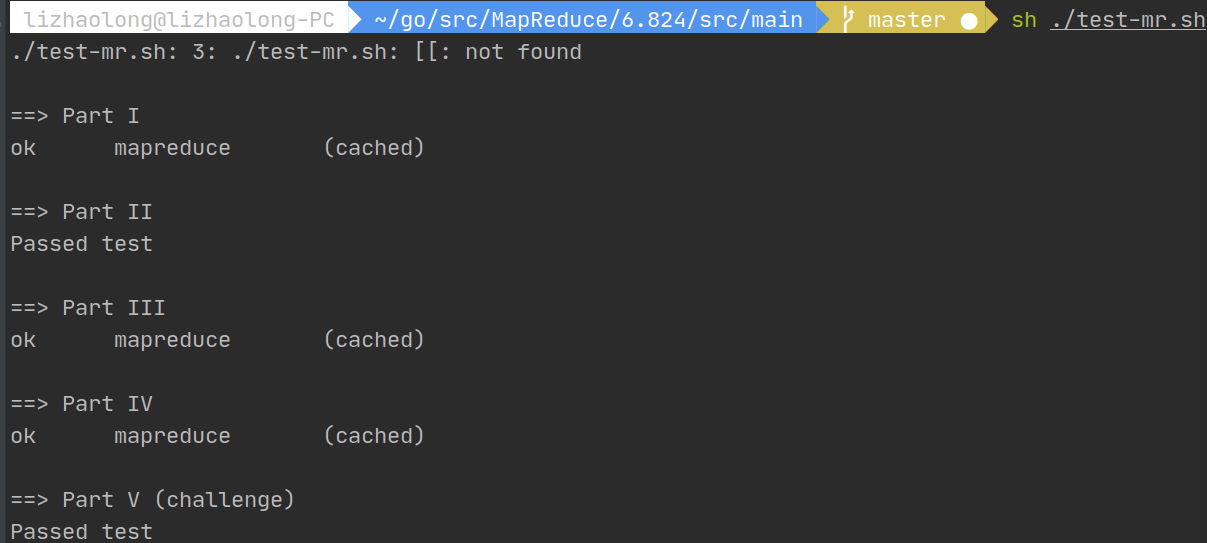Click "Passed test" under the Part II heading
This screenshot has width=1207, height=543.
pyautogui.click(x=81, y=244)
